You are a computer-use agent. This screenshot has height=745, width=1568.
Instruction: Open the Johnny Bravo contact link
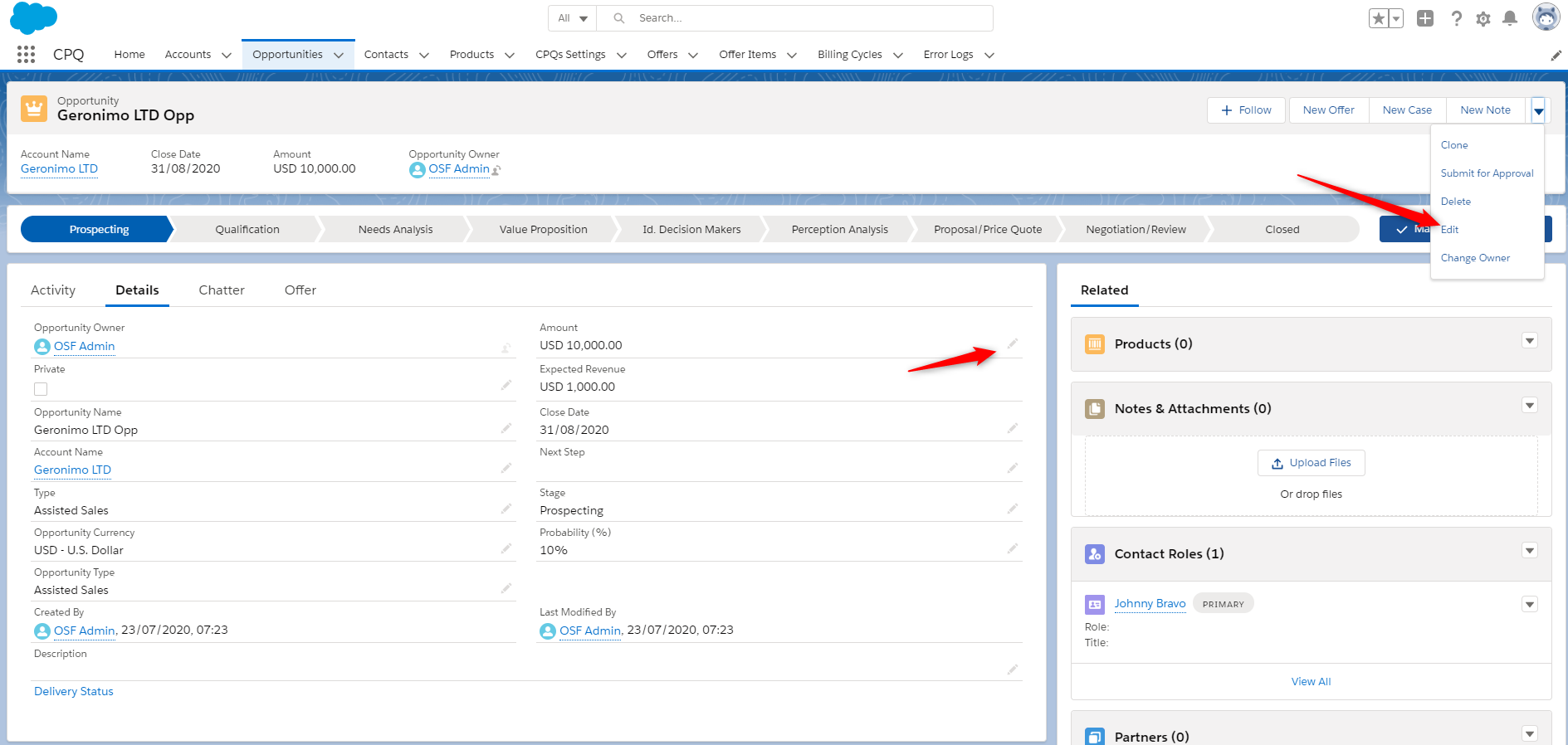click(x=1150, y=603)
